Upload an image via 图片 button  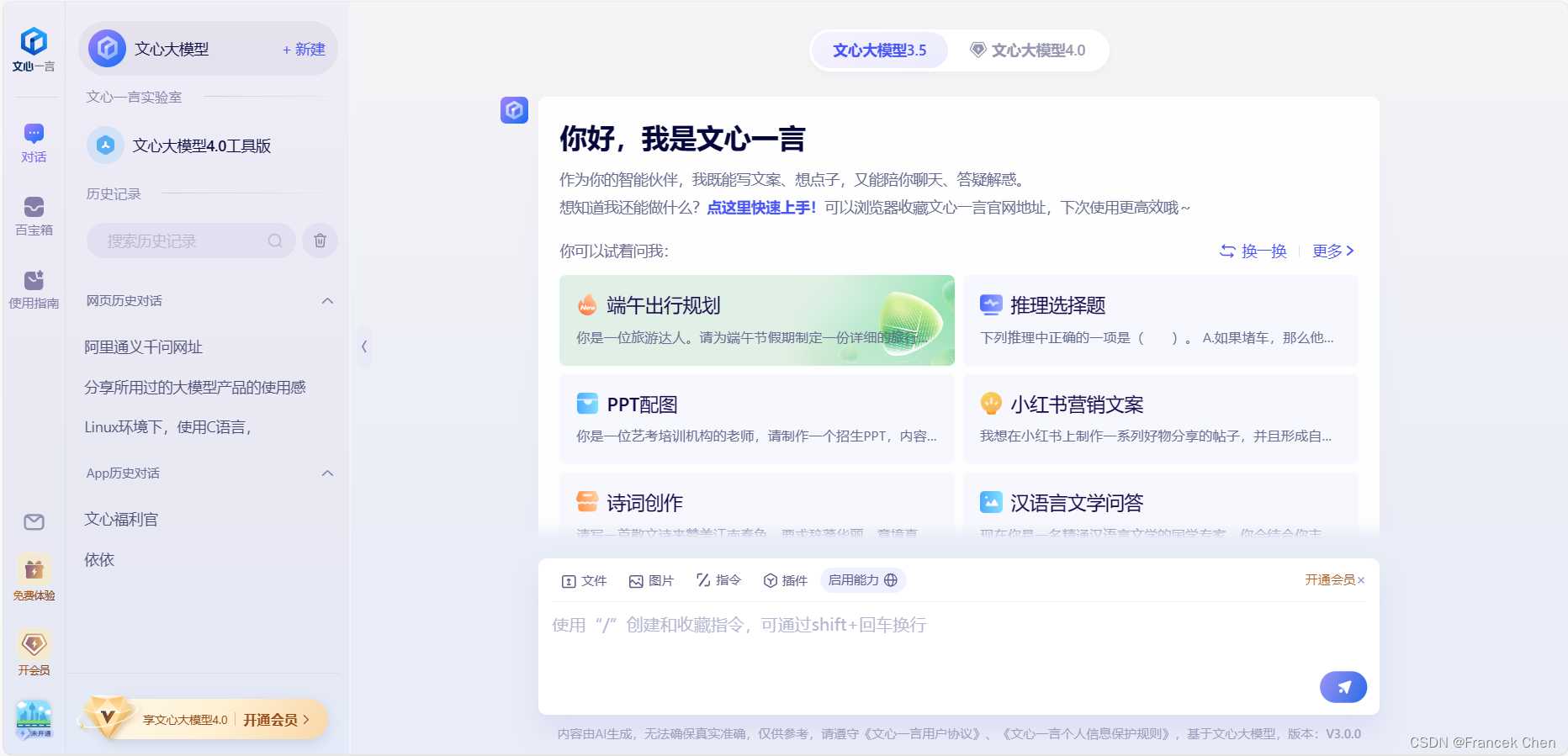point(651,581)
